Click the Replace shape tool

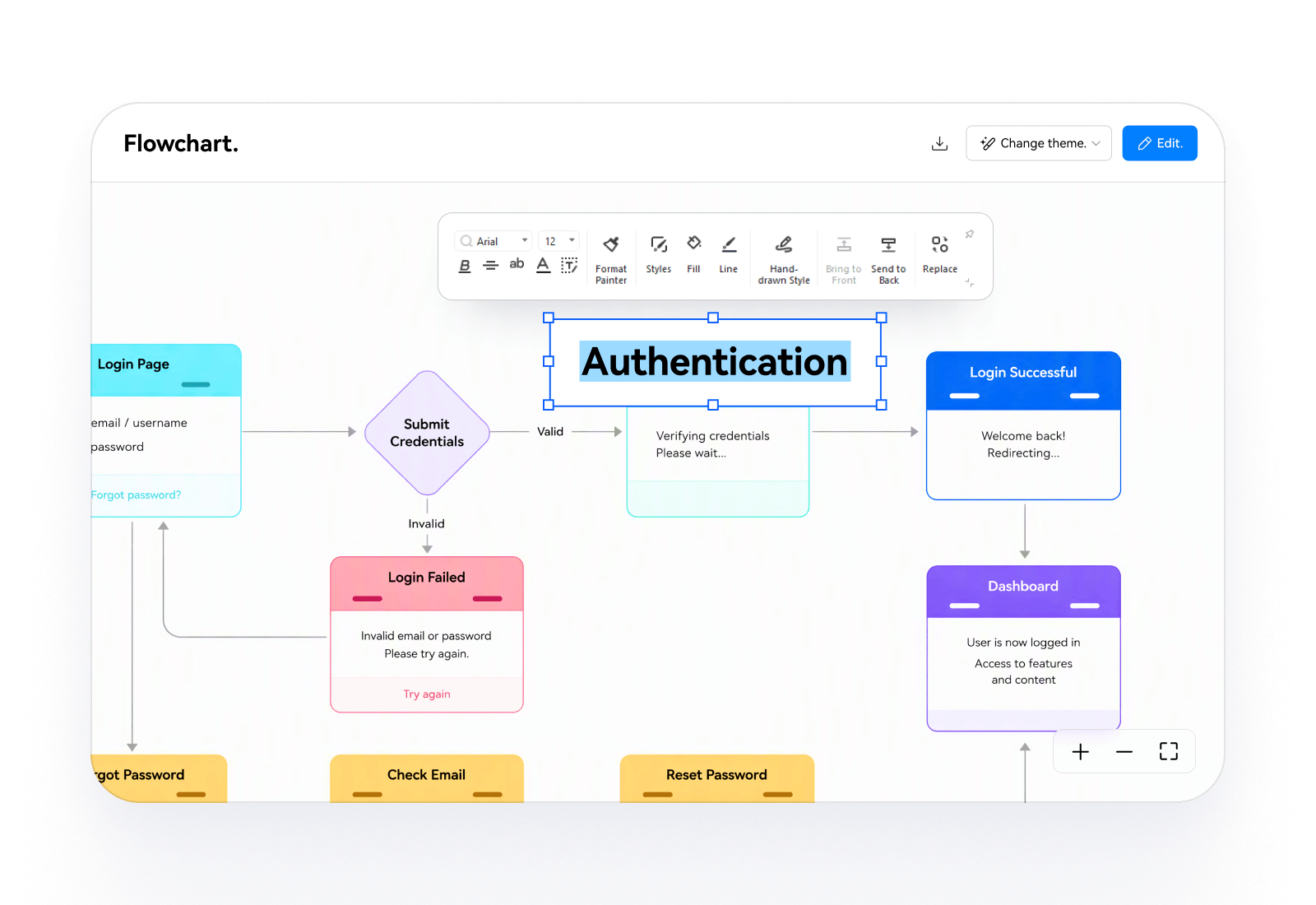tap(940, 255)
